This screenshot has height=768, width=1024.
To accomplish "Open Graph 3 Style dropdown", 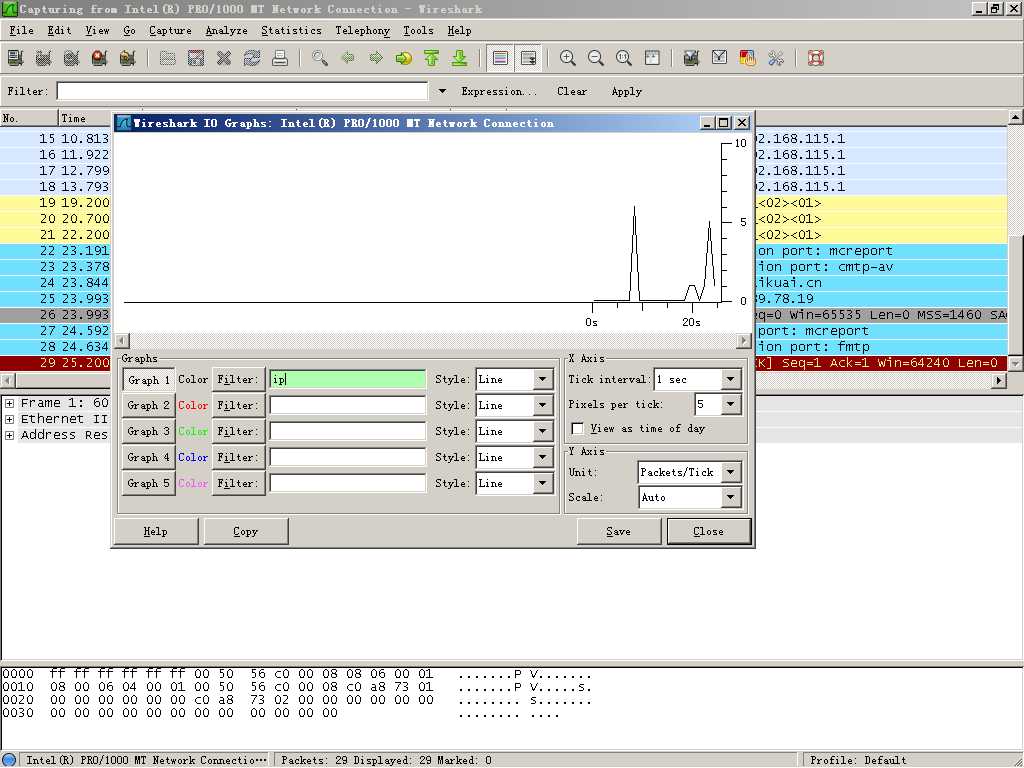I will 543,431.
